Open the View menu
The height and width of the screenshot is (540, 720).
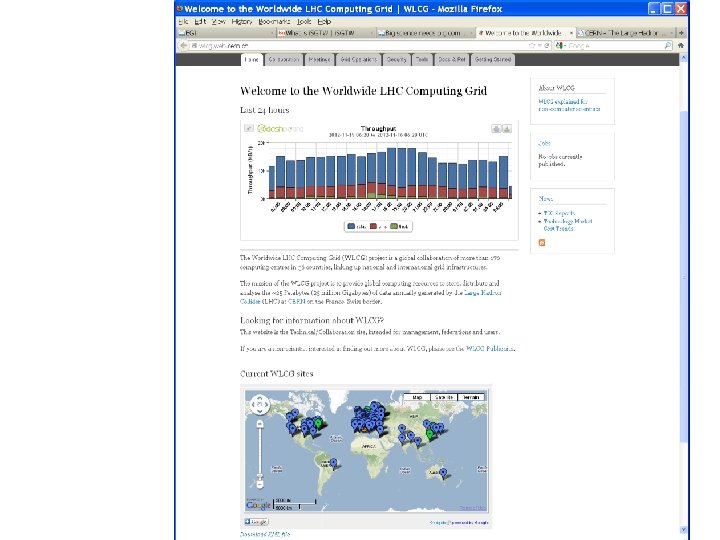219,22
